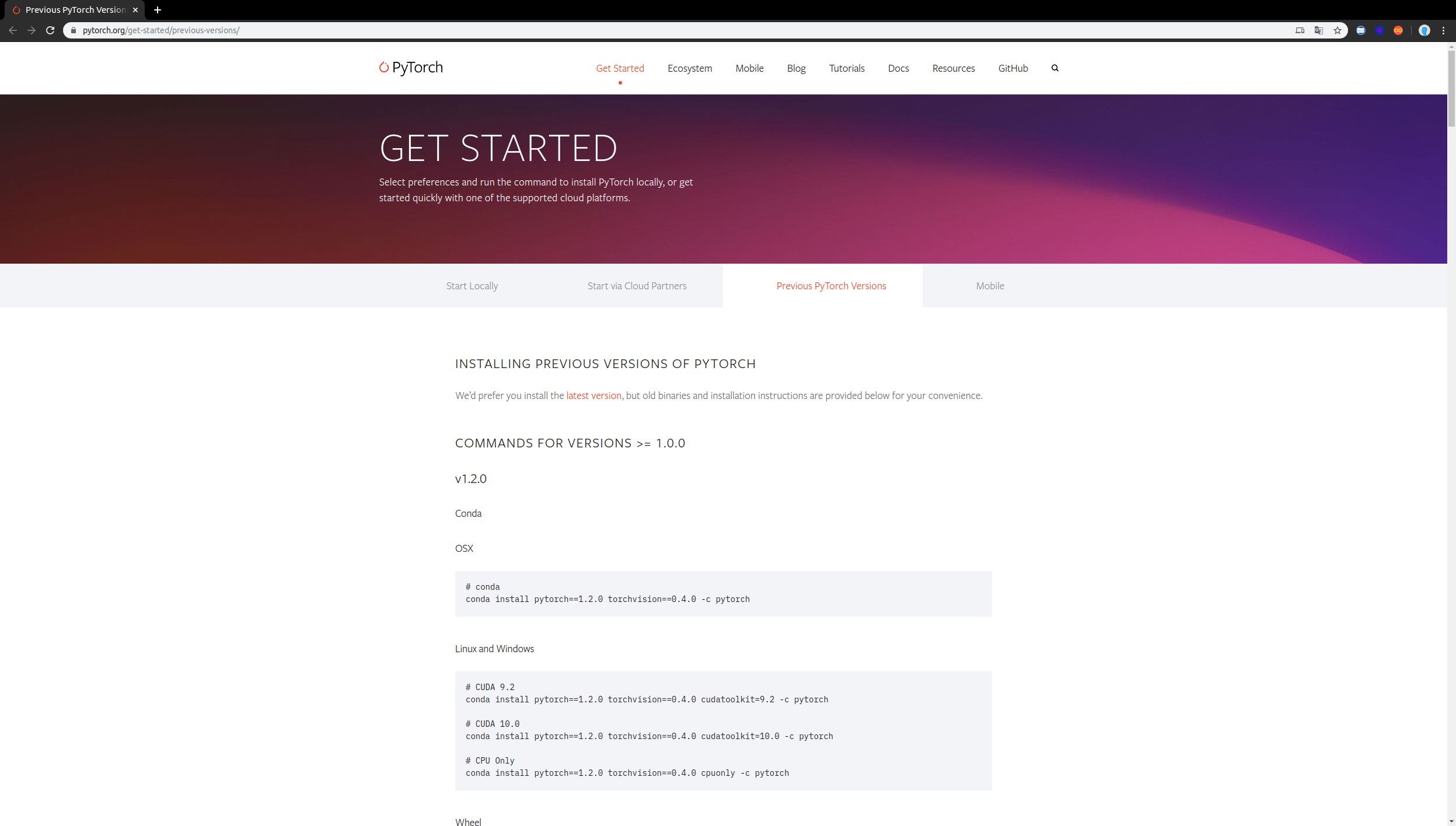Open the Google Translate page icon
Screen dimensions: 1456x826
click(x=1318, y=30)
